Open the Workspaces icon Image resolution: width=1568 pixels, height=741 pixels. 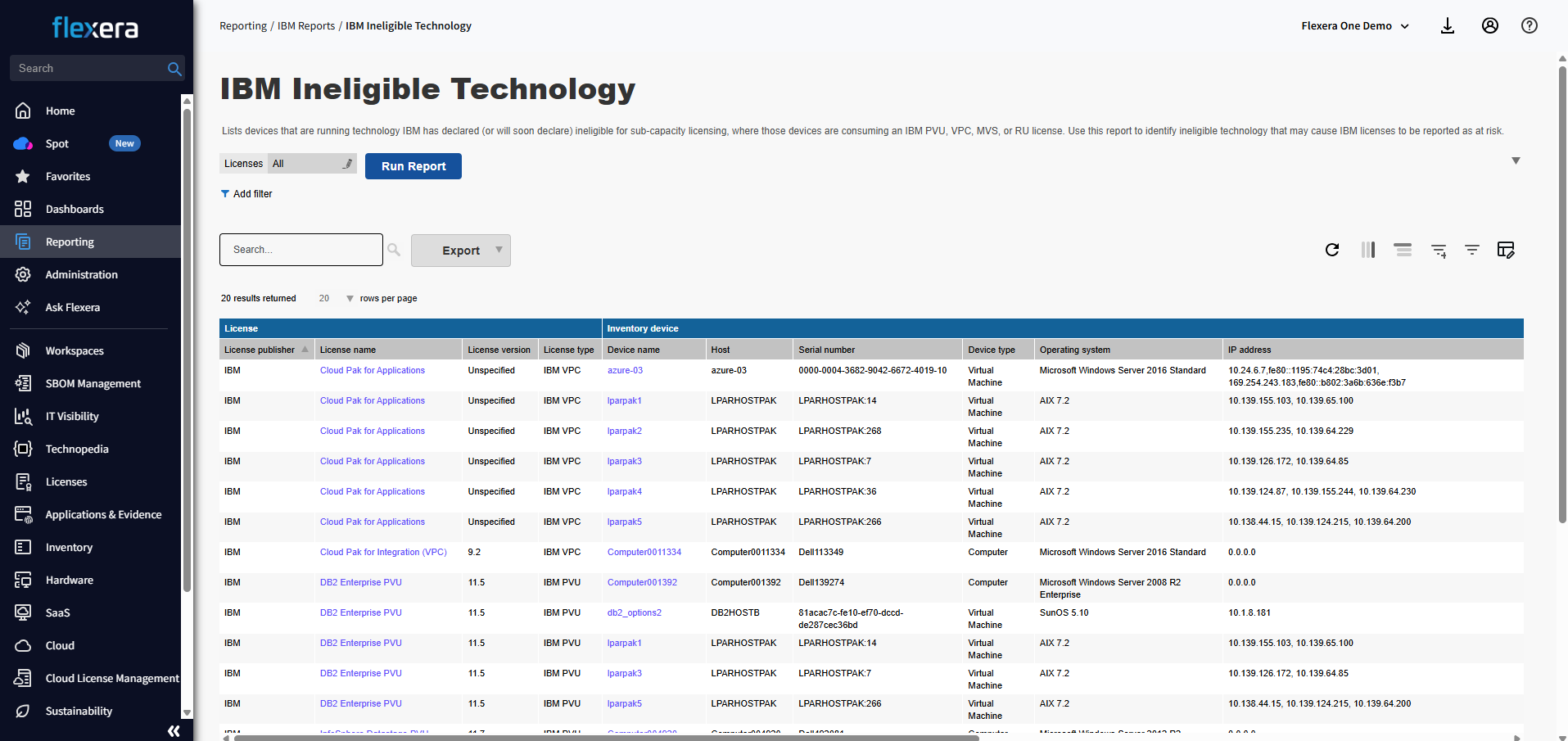tap(23, 350)
